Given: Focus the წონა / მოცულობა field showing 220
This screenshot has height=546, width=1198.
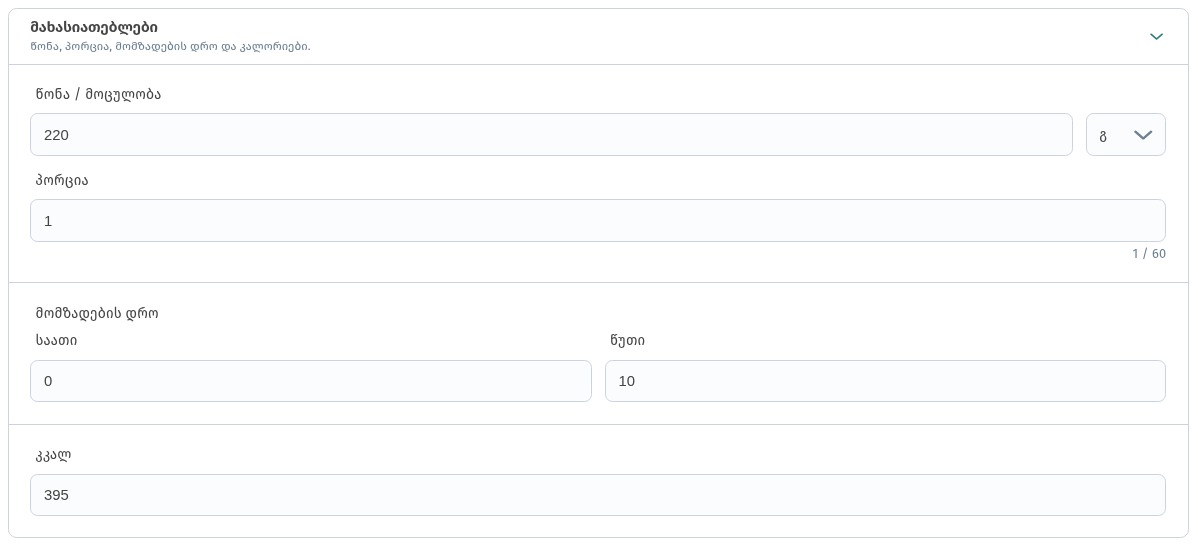Looking at the screenshot, I should [551, 135].
